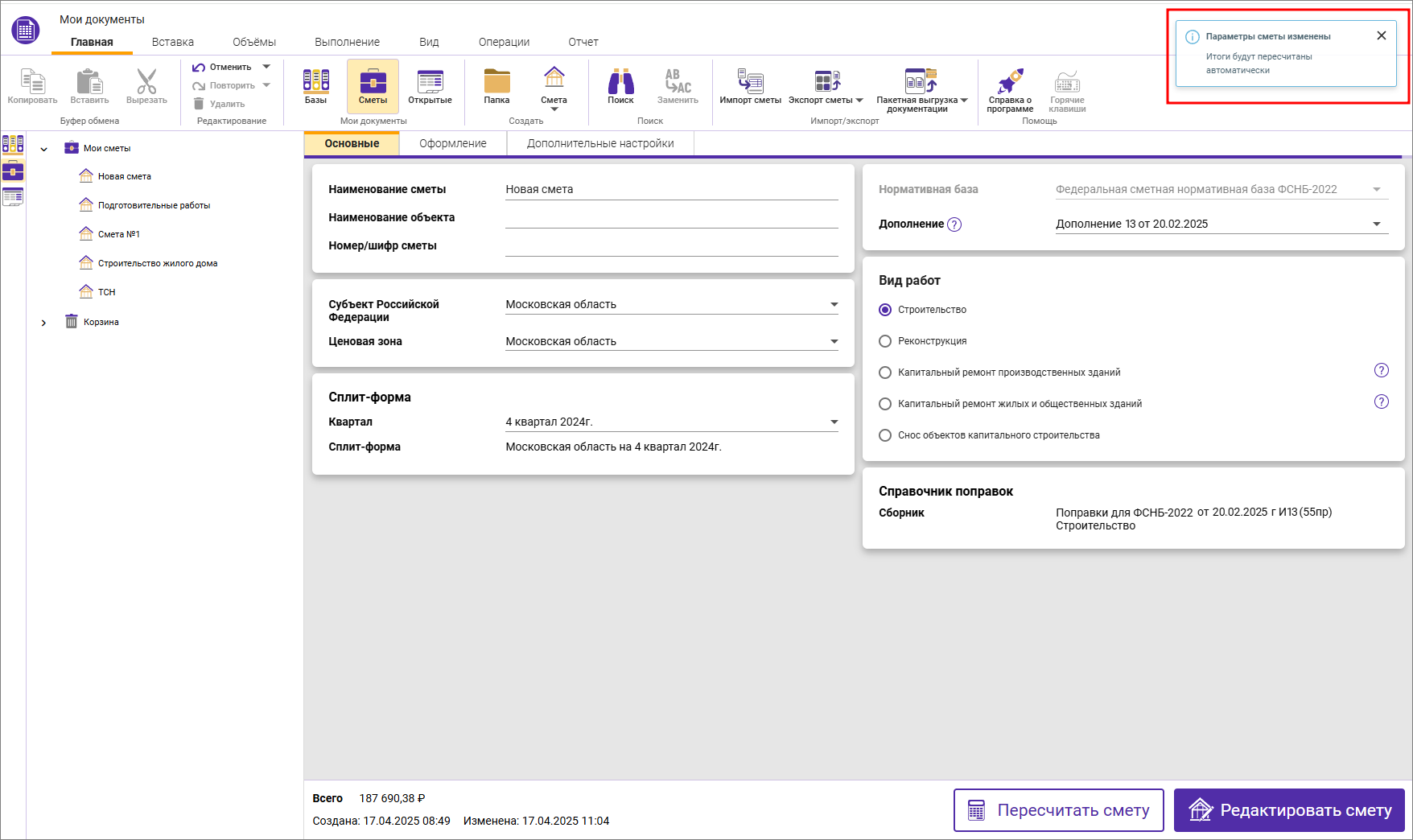Expand the Корзина tree node
This screenshot has width=1413, height=840.
44,323
